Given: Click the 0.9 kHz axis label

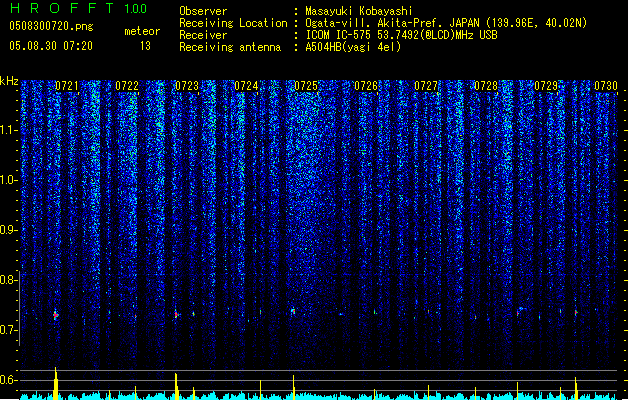Looking at the screenshot, I should pyautogui.click(x=8, y=230).
